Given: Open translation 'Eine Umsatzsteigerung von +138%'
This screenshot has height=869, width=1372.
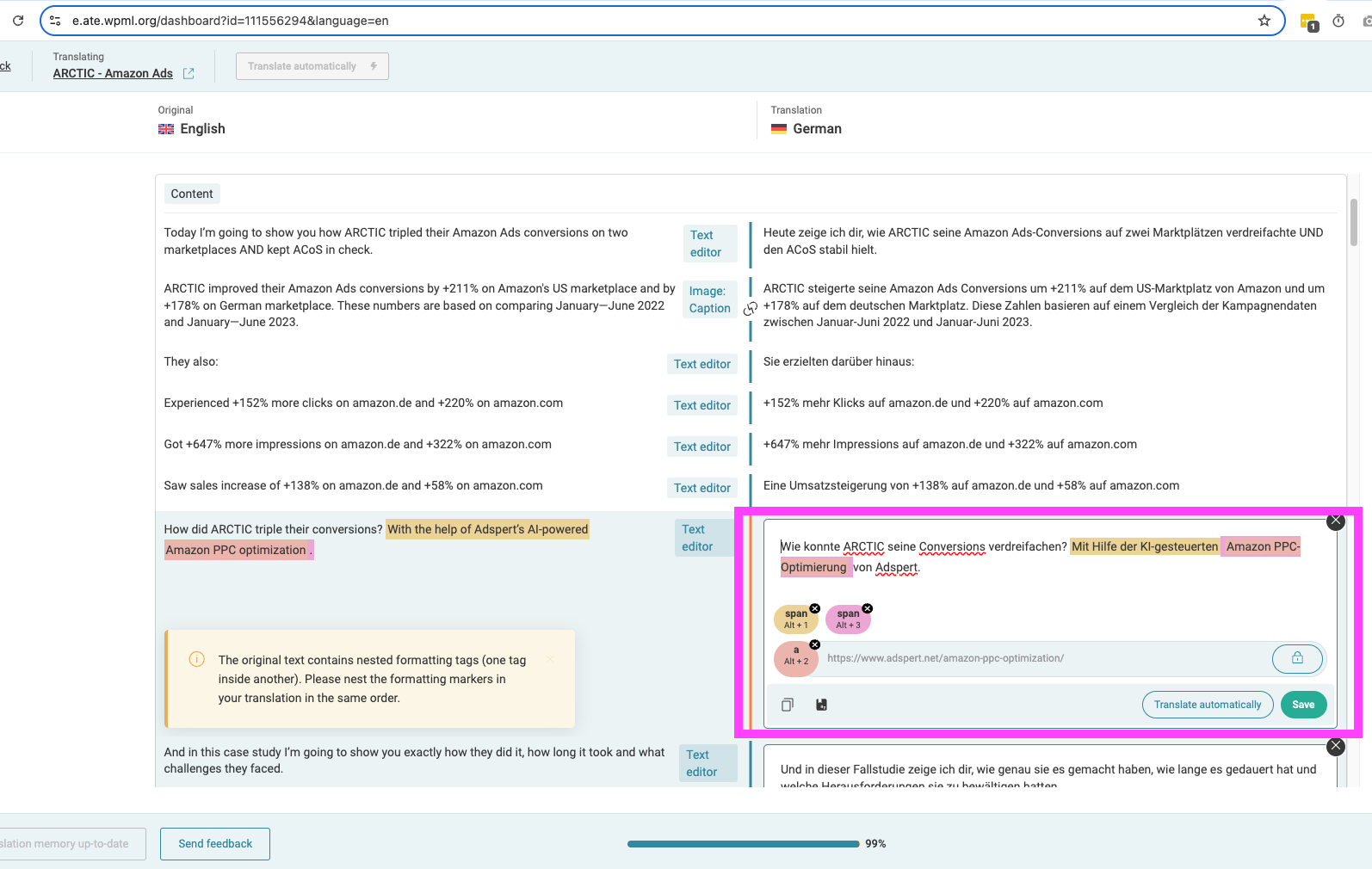Looking at the screenshot, I should pyautogui.click(x=971, y=485).
